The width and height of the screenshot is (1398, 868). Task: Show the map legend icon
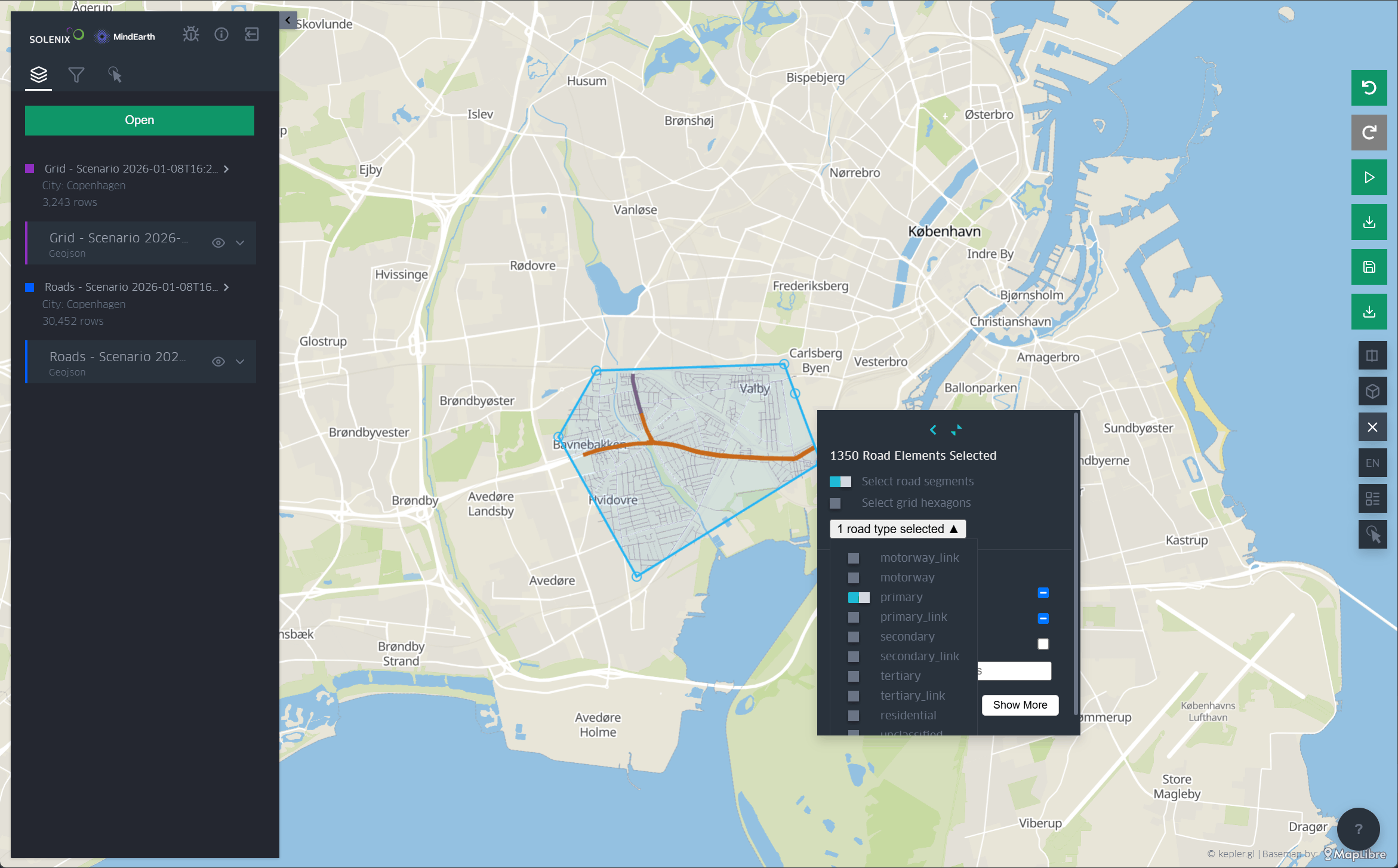(x=1372, y=498)
